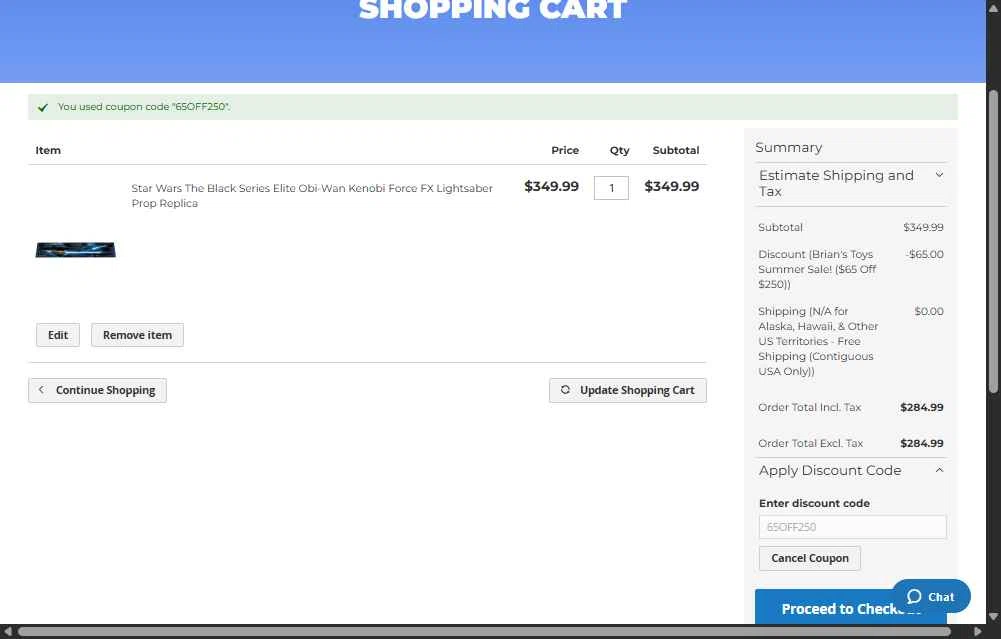Image resolution: width=1001 pixels, height=639 pixels.
Task: Click the item Price $349.99 in table
Action: click(x=551, y=186)
